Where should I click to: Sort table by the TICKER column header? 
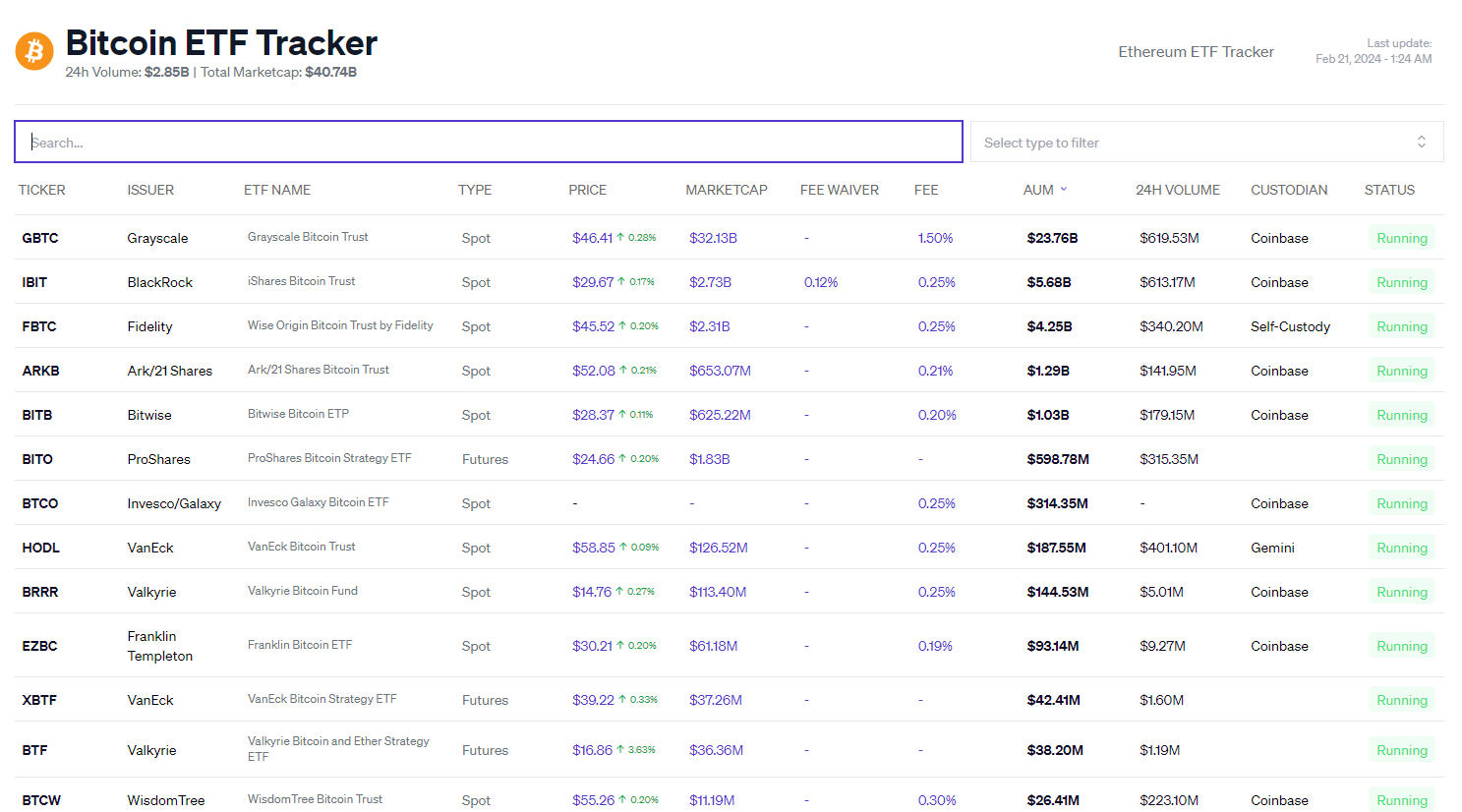click(41, 190)
